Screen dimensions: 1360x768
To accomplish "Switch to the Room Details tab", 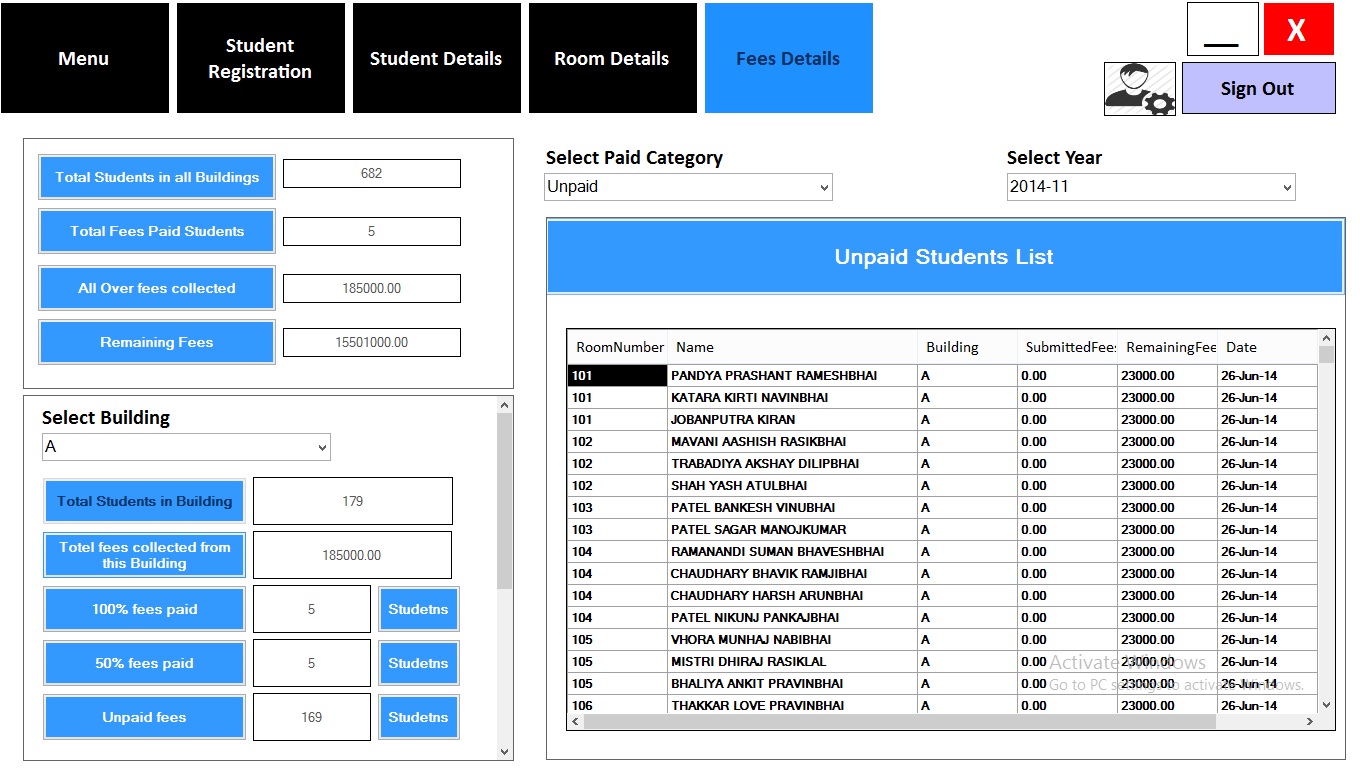I will pyautogui.click(x=612, y=57).
